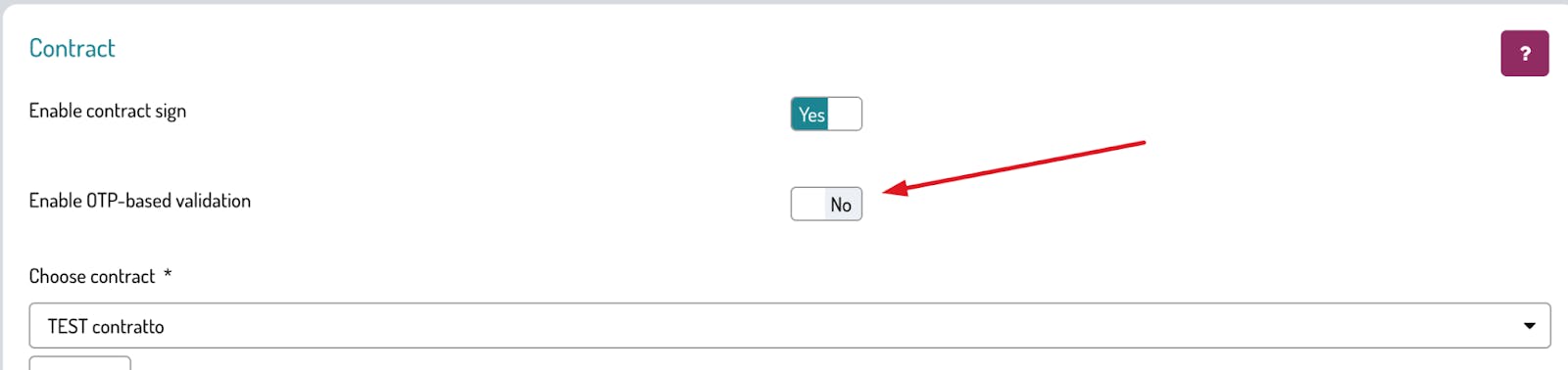Click the teal Yes half of the contract sign toggle
1568x370 pixels.
809,114
